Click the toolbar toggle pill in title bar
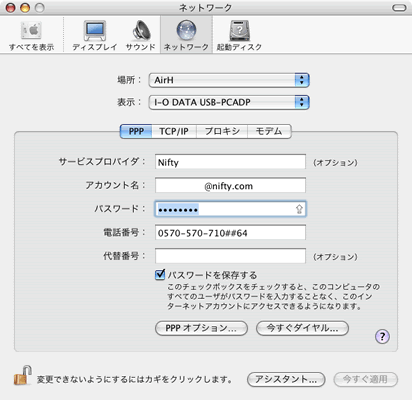 pos(399,8)
